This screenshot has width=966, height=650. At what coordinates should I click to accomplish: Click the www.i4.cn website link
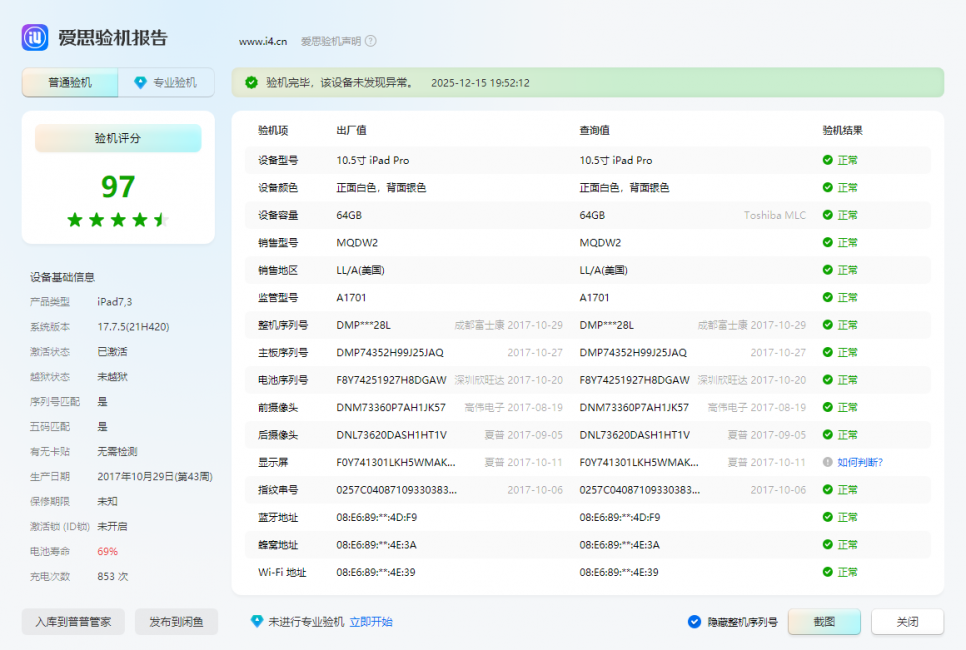click(x=263, y=41)
